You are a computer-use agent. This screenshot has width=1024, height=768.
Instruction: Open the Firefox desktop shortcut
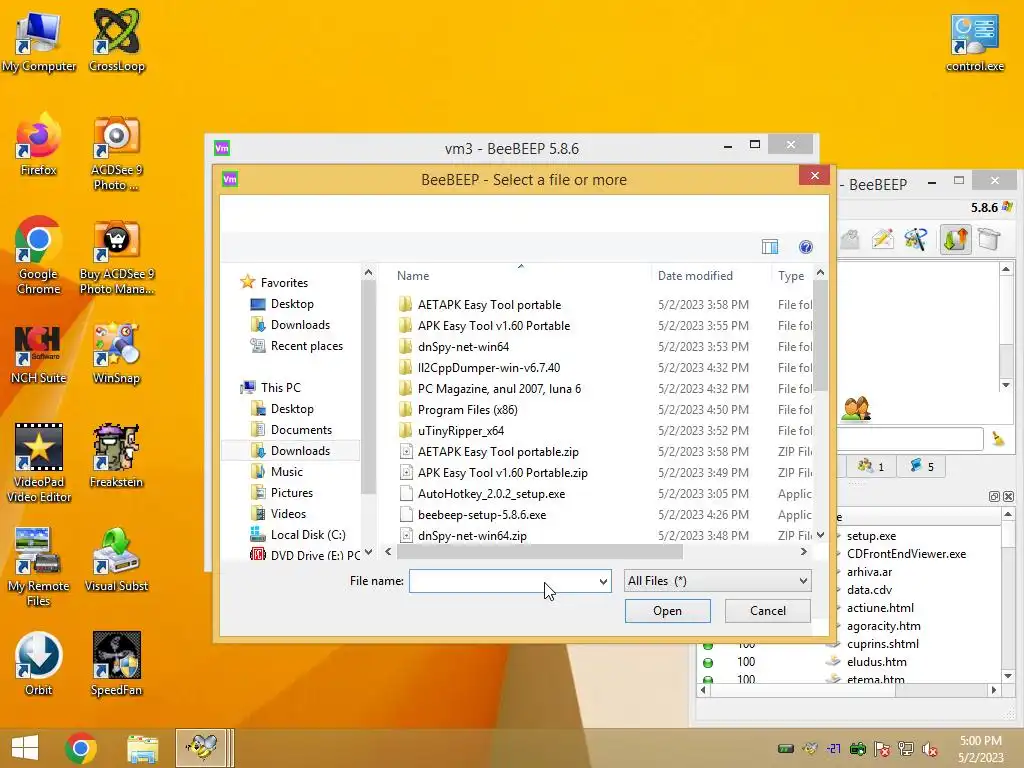click(x=39, y=145)
